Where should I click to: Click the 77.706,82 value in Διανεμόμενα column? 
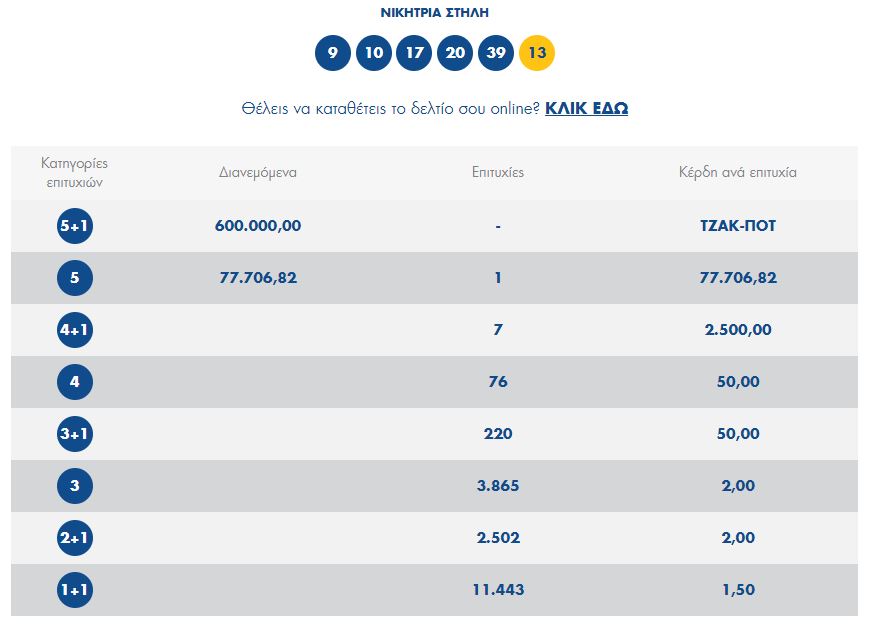258,278
